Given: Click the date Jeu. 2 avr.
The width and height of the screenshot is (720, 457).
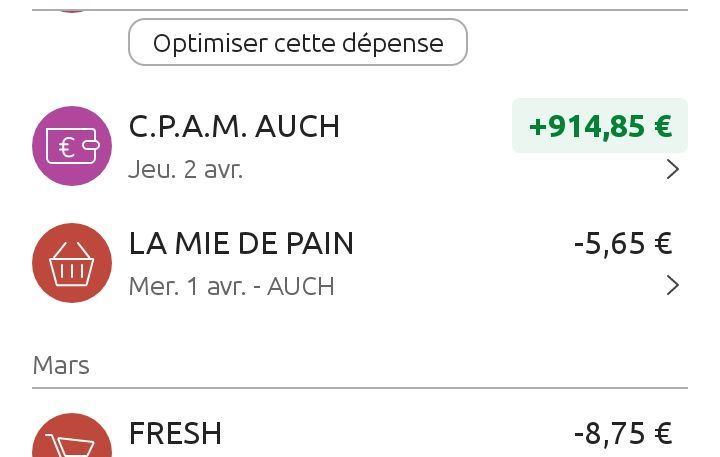Looking at the screenshot, I should (186, 170).
